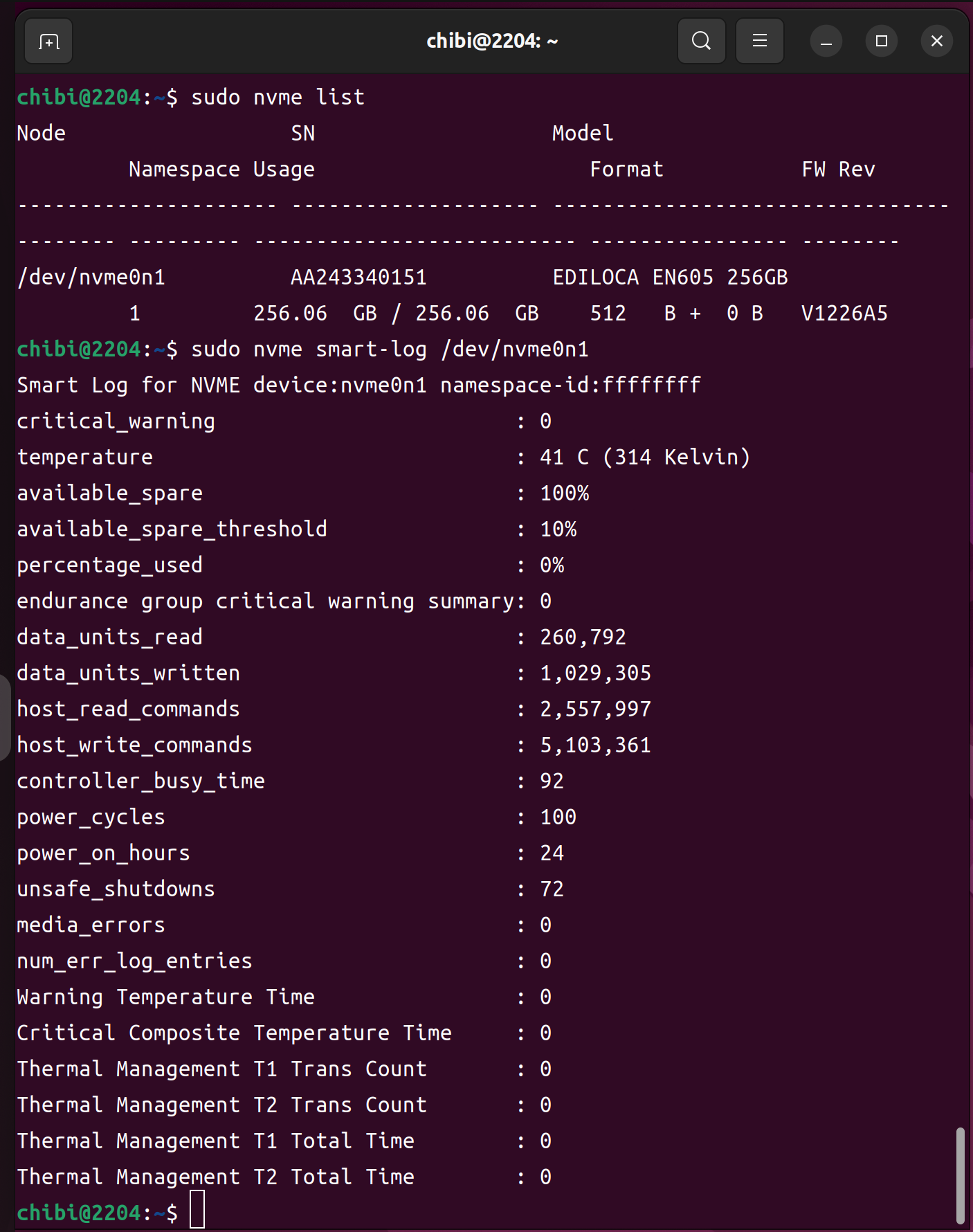
Task: Click the cursor at the bottom prompt
Action: point(197,1210)
